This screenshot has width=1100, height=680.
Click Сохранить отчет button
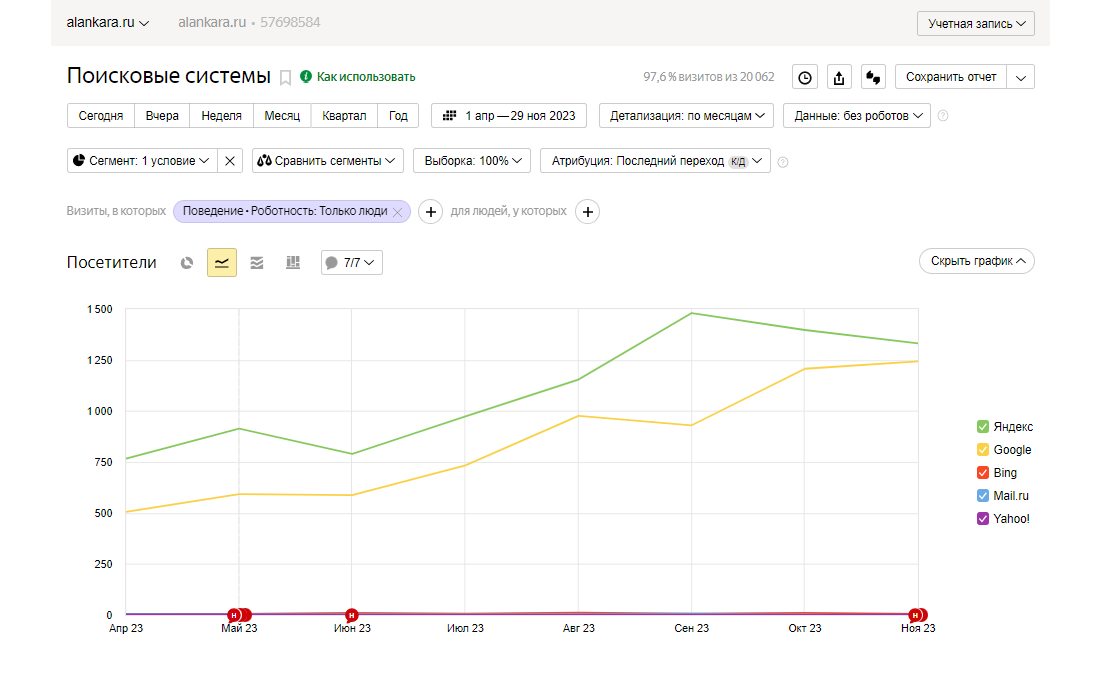[951, 77]
